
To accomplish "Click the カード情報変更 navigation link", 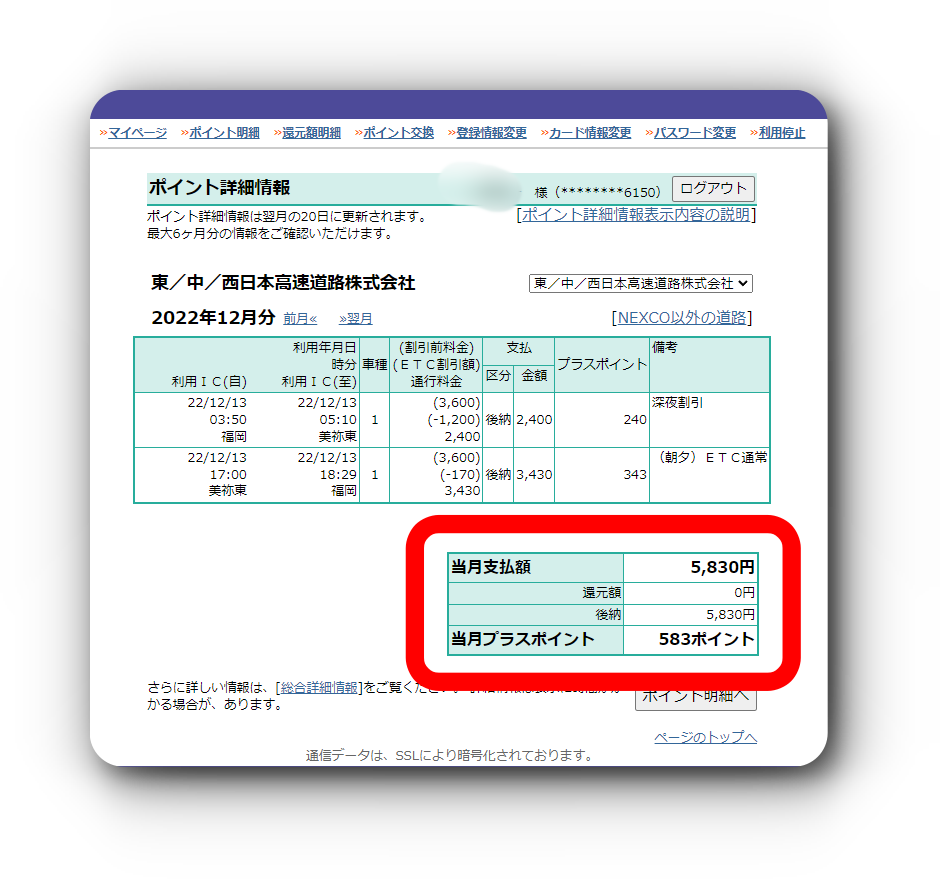I will pyautogui.click(x=590, y=133).
